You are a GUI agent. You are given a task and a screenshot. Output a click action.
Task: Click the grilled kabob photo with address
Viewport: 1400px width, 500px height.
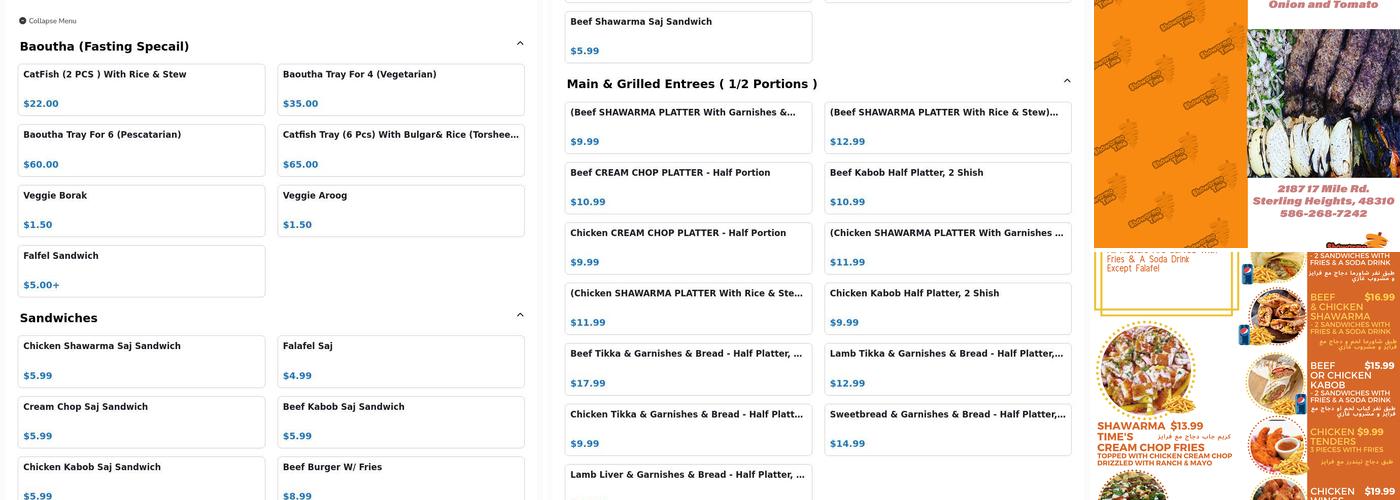(1322, 124)
